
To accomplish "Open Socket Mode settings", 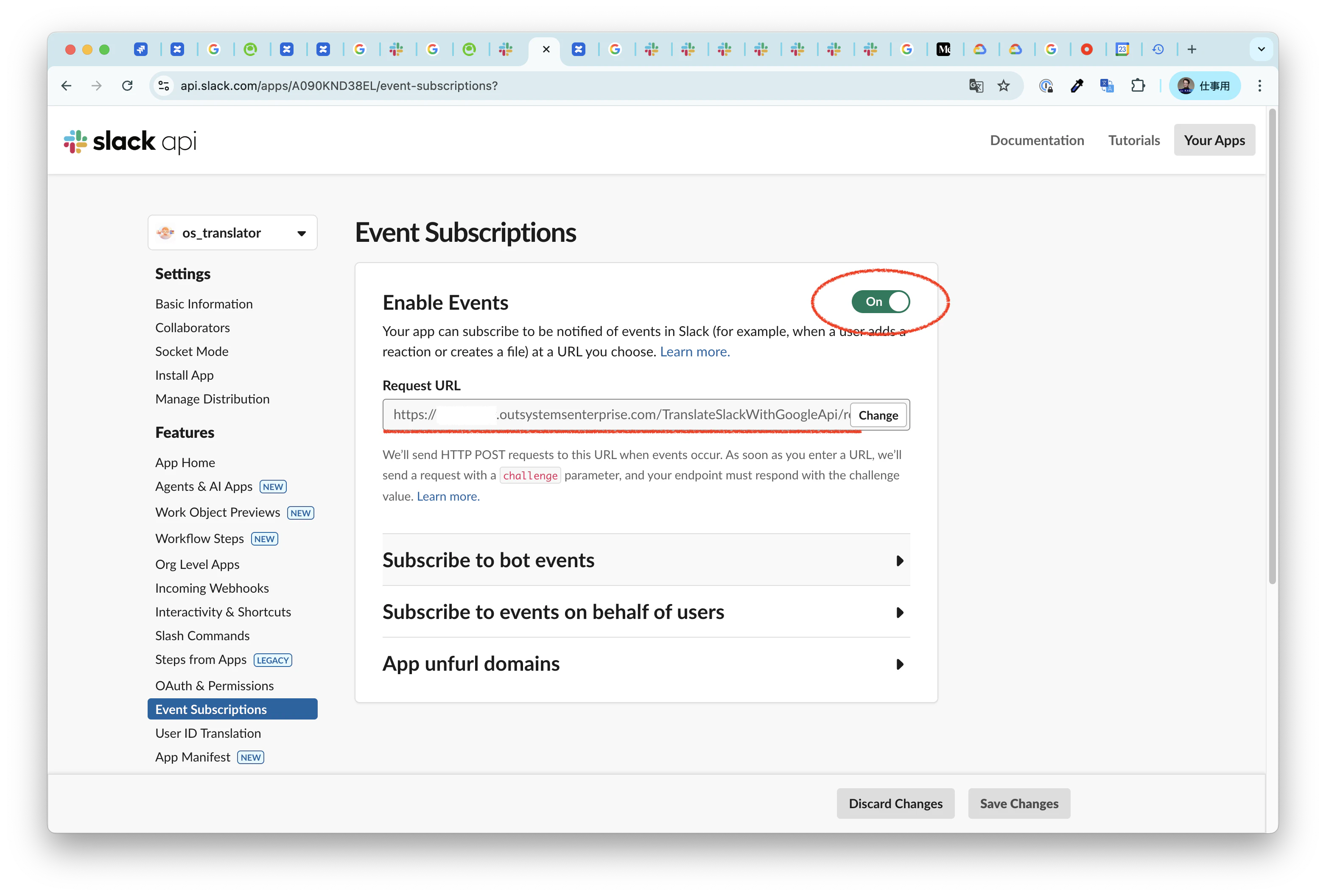I will tap(192, 352).
